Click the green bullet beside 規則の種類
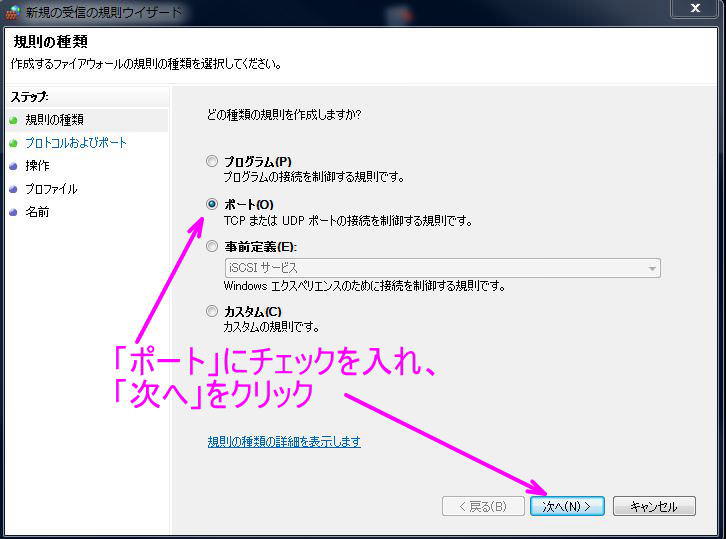 click(x=13, y=120)
